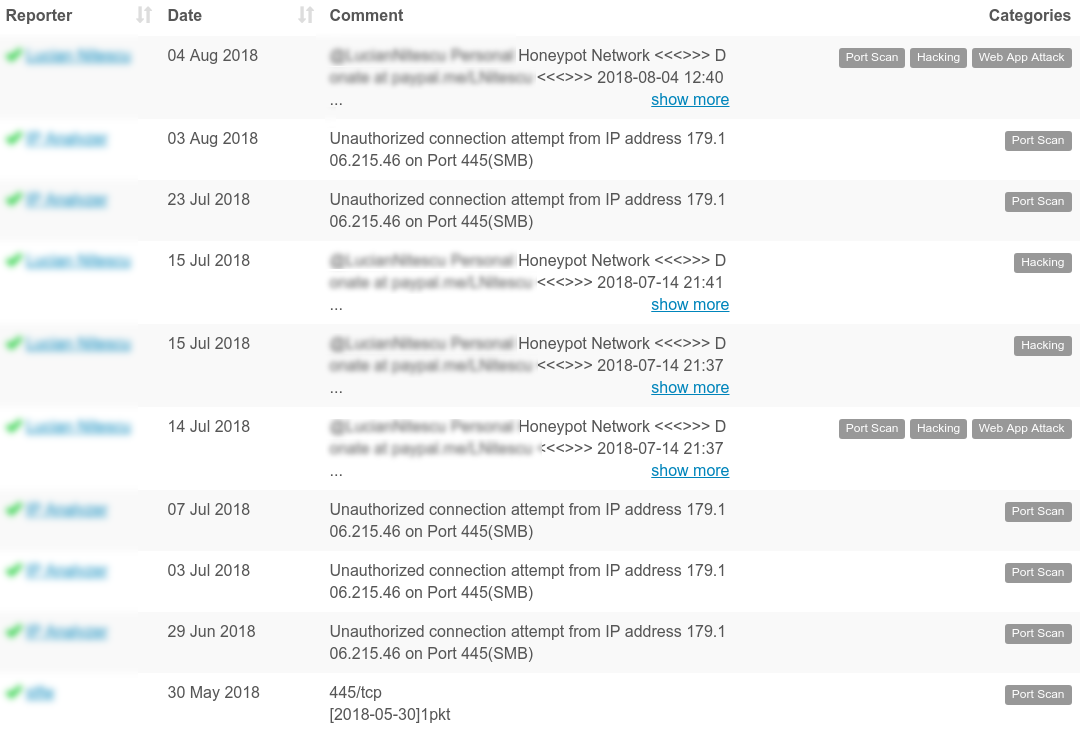1080x734 pixels.
Task: Click the green checkmark on 30 May 2018 row
Action: pyautogui.click(x=14, y=693)
